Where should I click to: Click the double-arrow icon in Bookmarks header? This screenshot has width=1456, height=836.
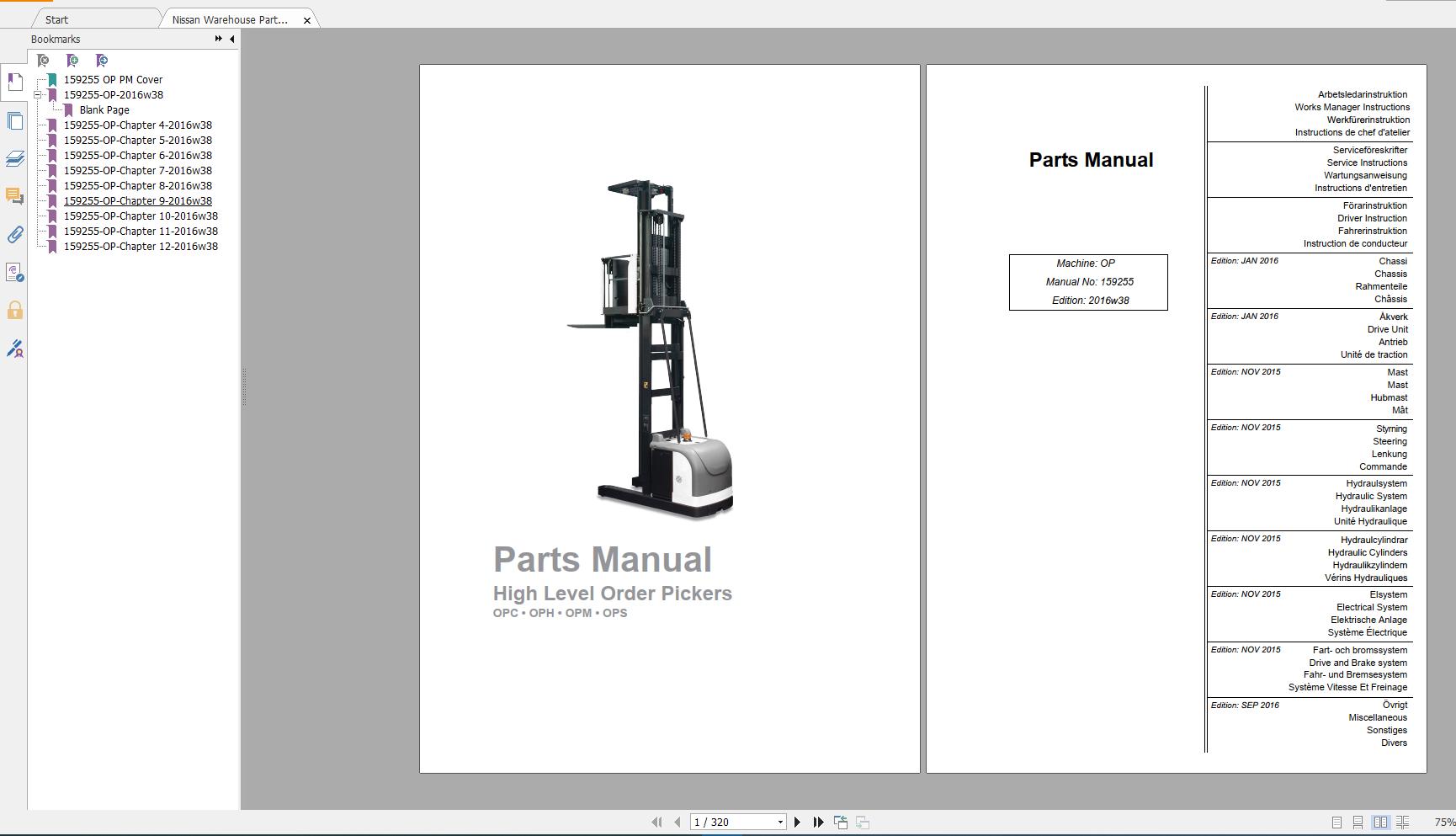pyautogui.click(x=219, y=39)
